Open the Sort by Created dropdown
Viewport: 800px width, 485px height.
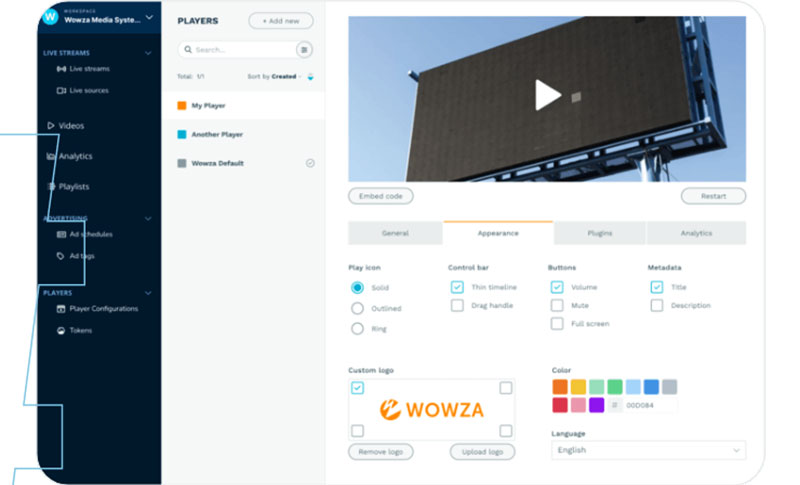tap(274, 76)
